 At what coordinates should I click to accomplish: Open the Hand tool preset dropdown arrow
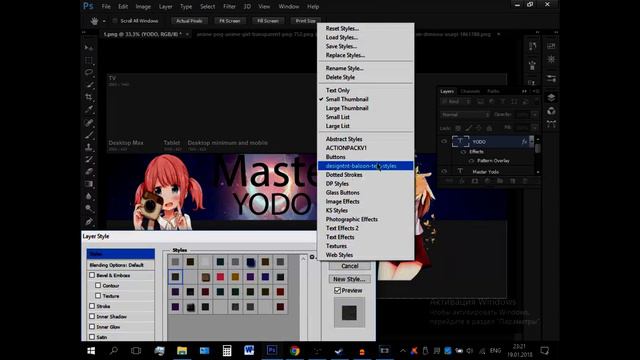104,21
